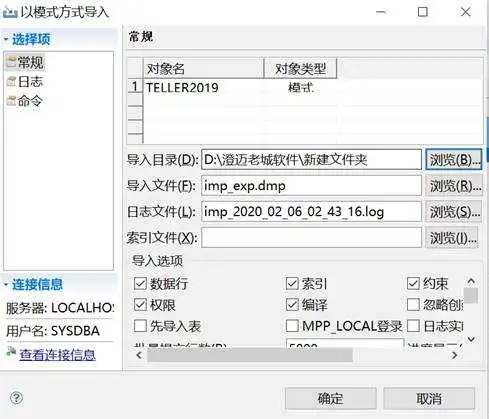Click 浏览(S) to choose log file

tap(454, 211)
